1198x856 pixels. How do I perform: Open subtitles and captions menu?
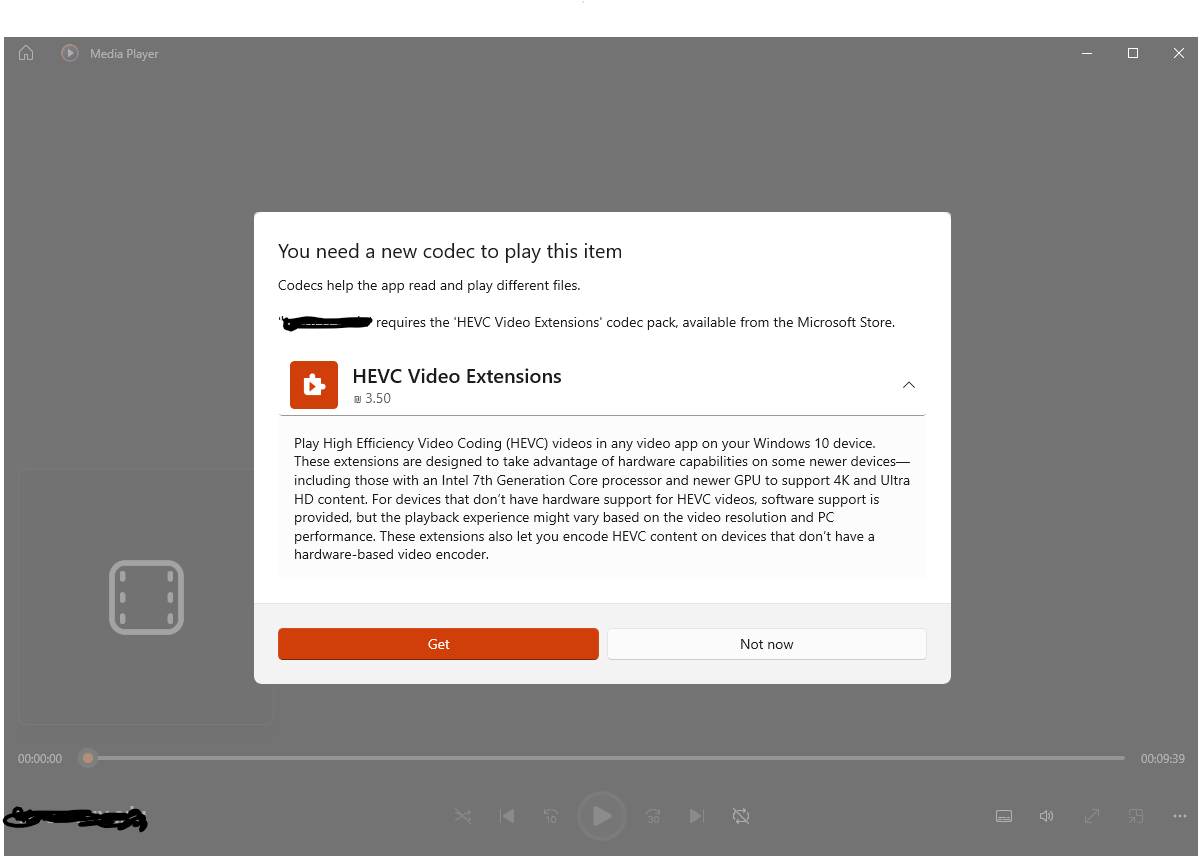click(x=1004, y=816)
